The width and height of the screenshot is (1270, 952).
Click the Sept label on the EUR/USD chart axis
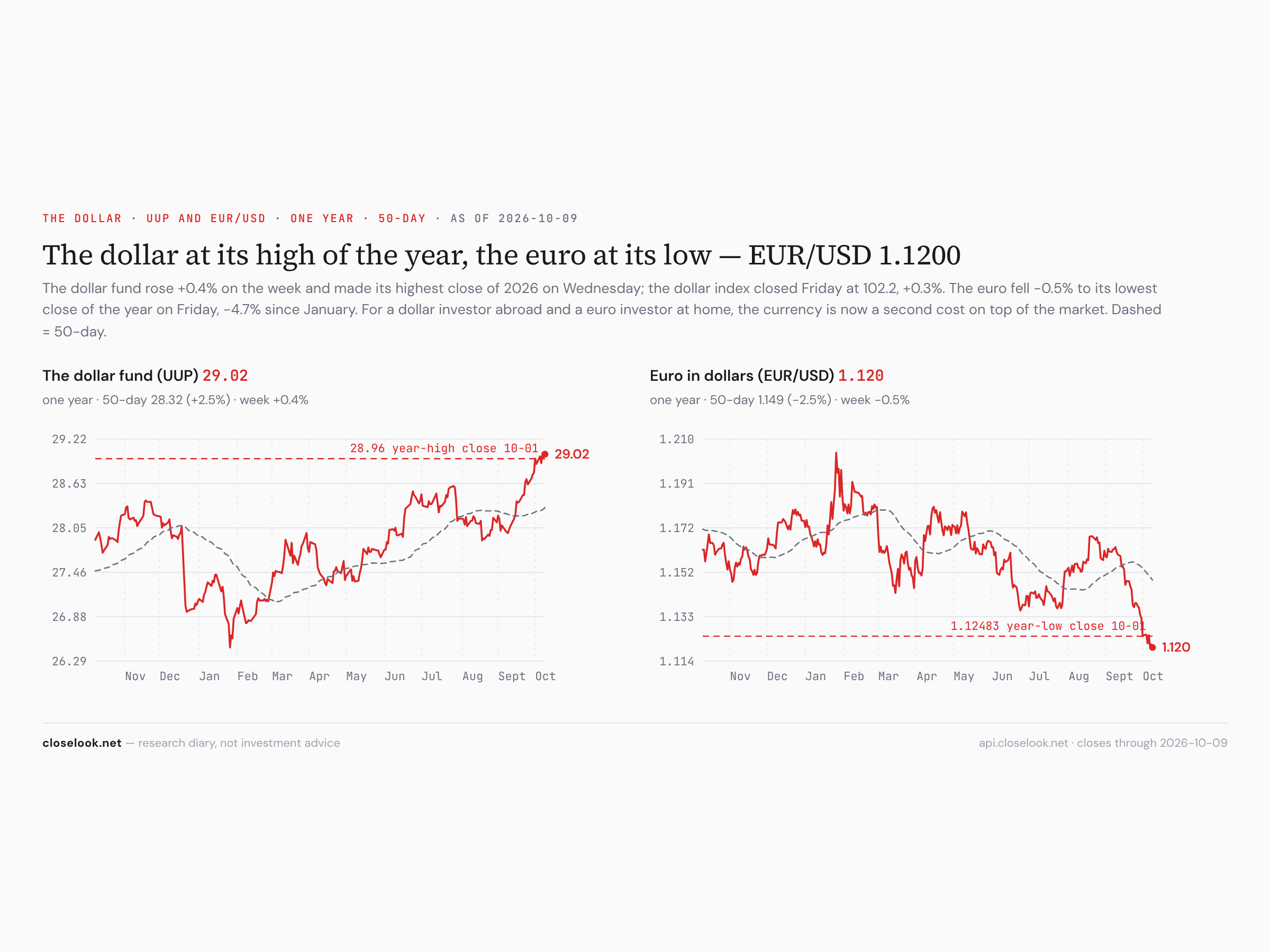1119,676
